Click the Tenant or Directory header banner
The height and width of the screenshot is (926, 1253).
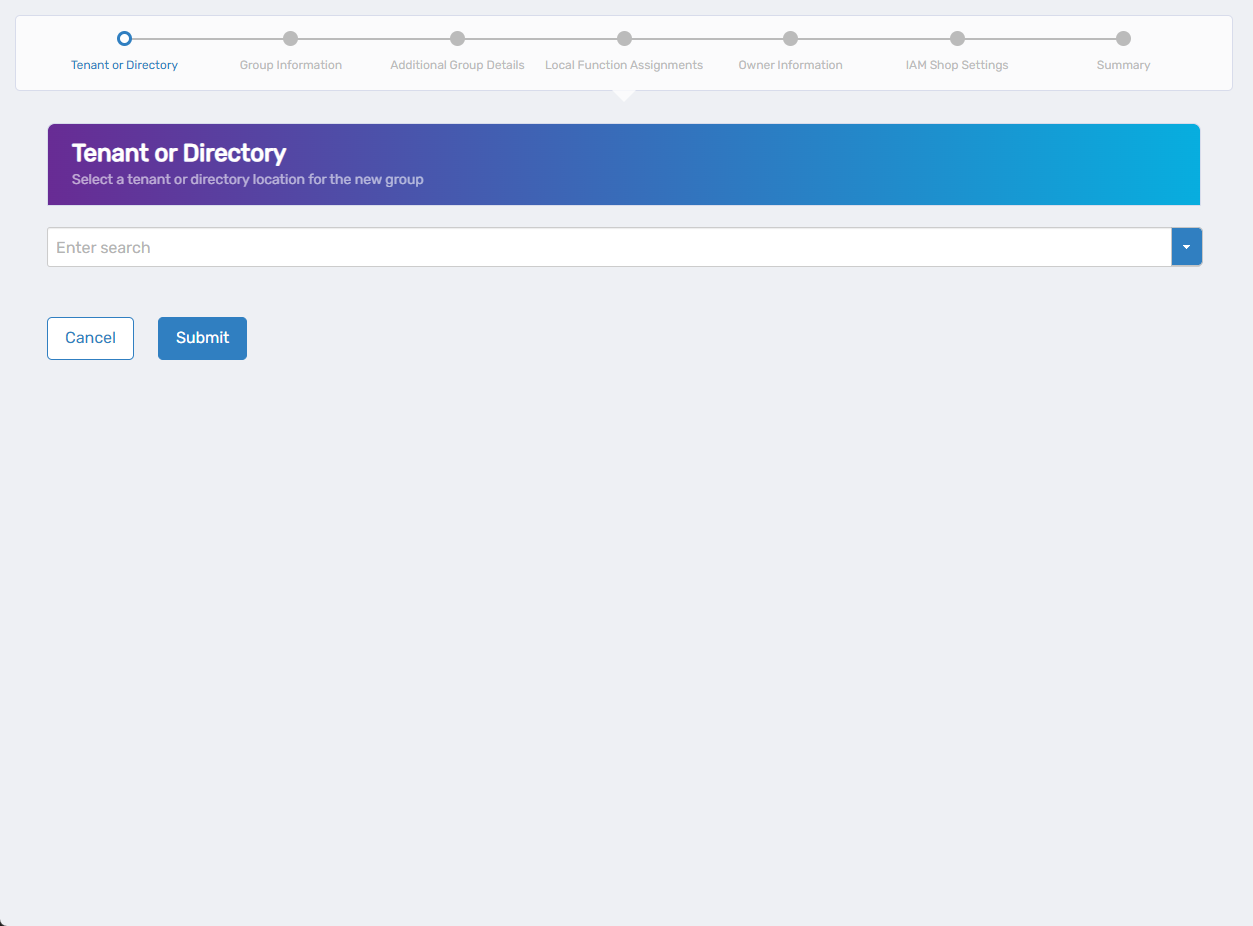(x=623, y=164)
